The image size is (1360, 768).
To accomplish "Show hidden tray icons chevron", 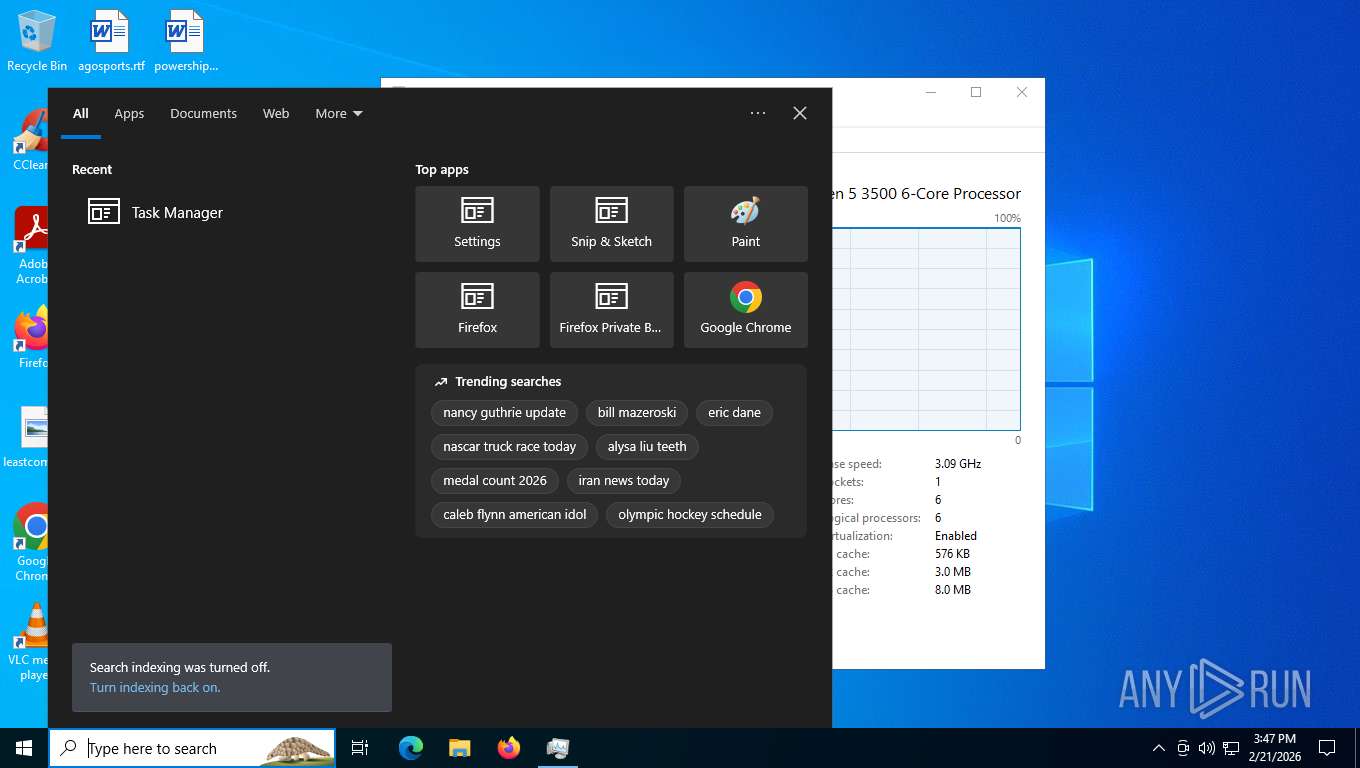I will click(x=1159, y=748).
